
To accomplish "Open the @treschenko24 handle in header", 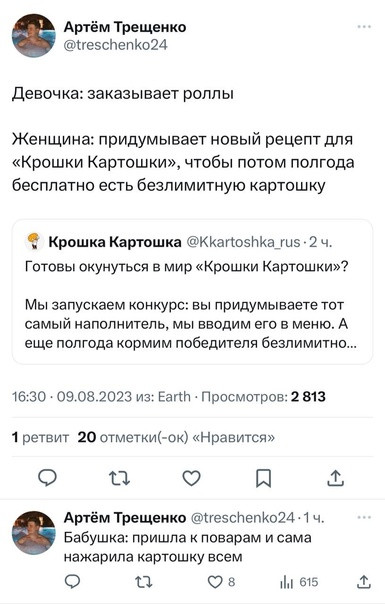I will [116, 45].
